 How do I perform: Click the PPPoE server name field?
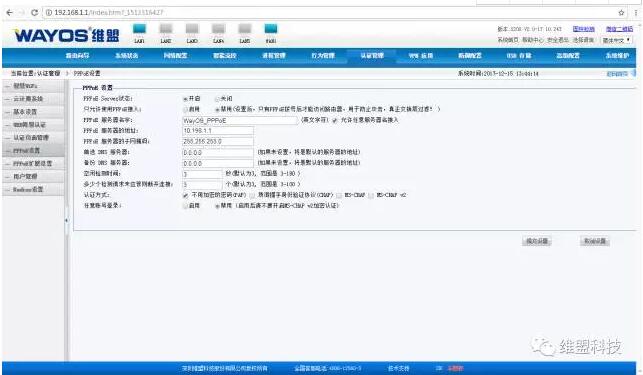pyautogui.click(x=239, y=121)
